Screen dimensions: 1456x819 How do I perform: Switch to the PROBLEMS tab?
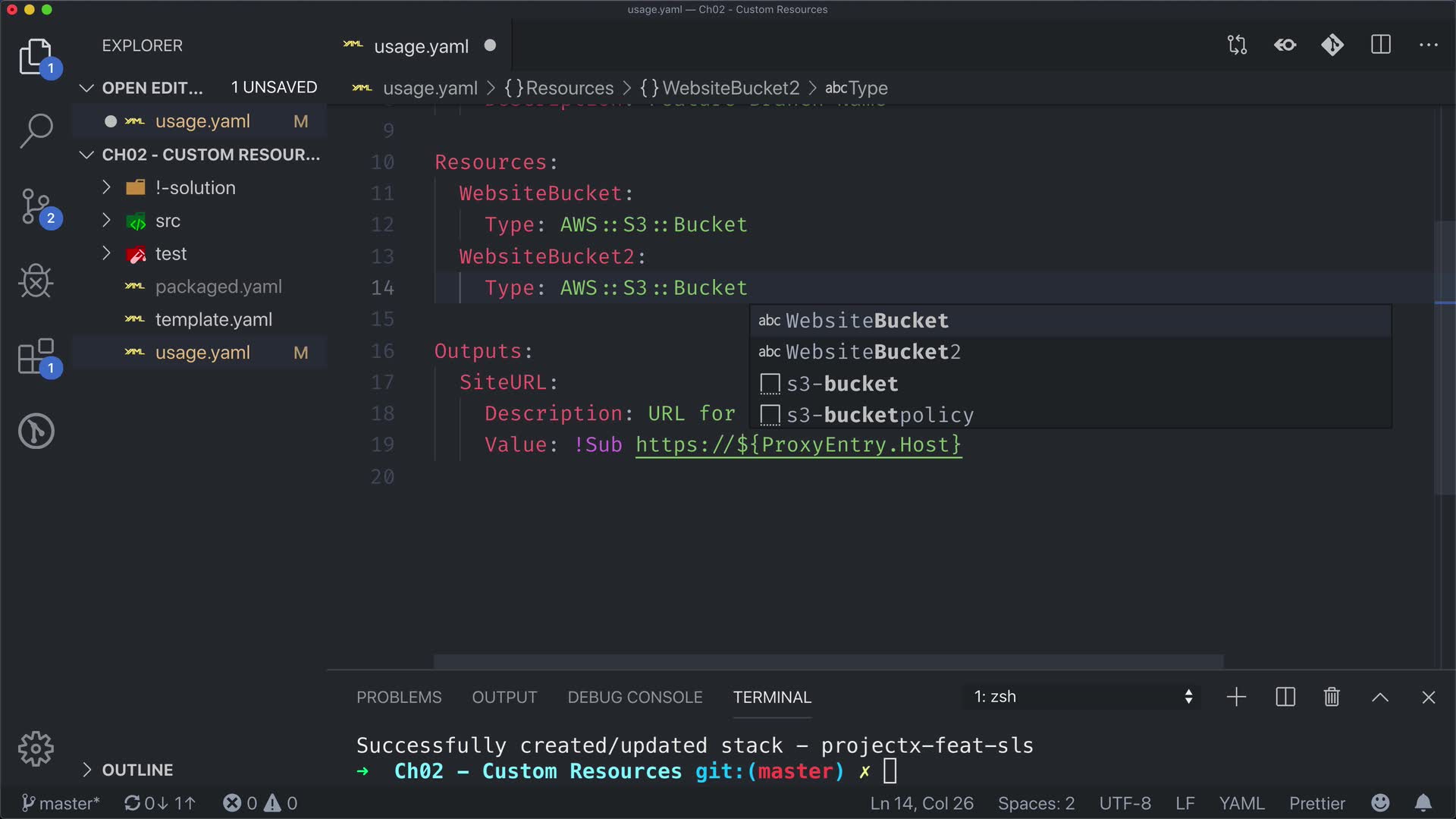click(399, 697)
